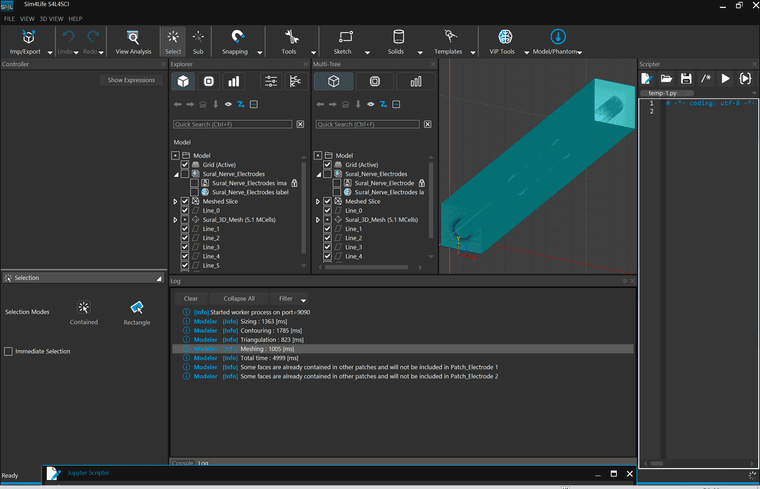Viewport: 760px width, 489px height.
Task: Click the Explorer Quick Search field
Action: pos(232,125)
